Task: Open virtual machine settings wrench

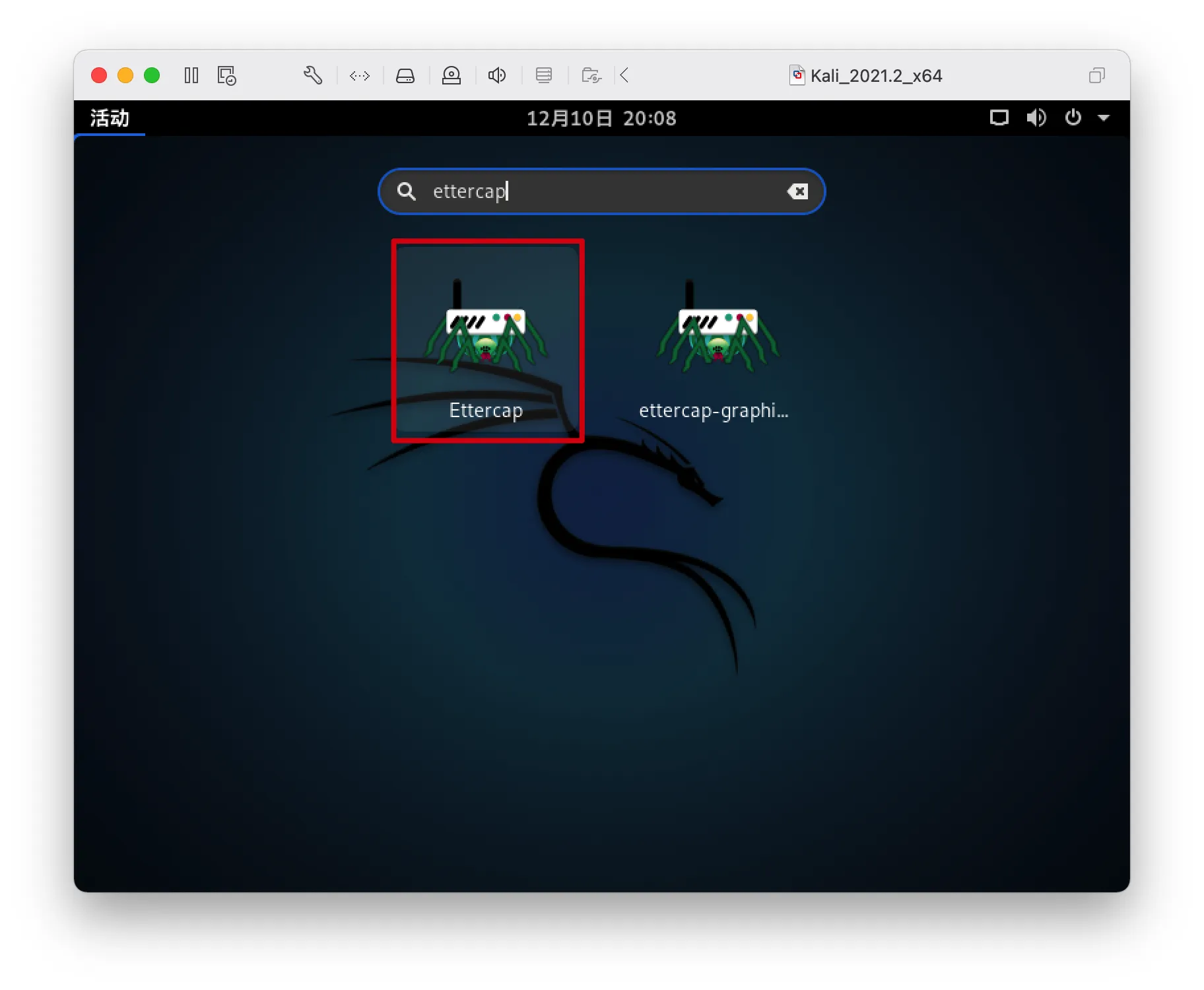Action: coord(313,75)
